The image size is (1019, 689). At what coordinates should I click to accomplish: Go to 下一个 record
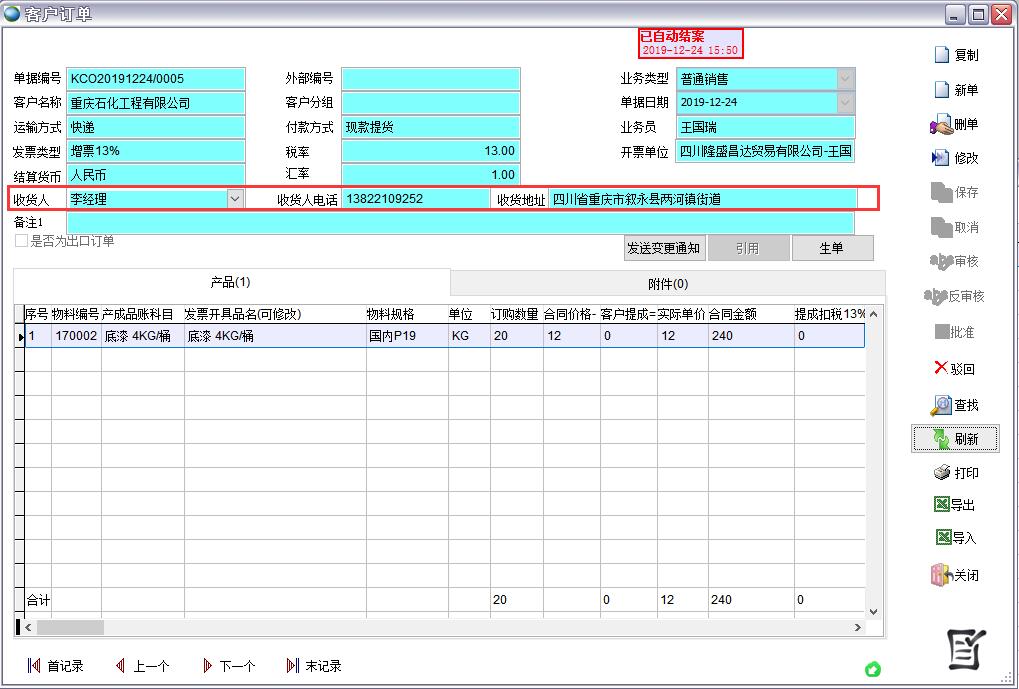(228, 666)
